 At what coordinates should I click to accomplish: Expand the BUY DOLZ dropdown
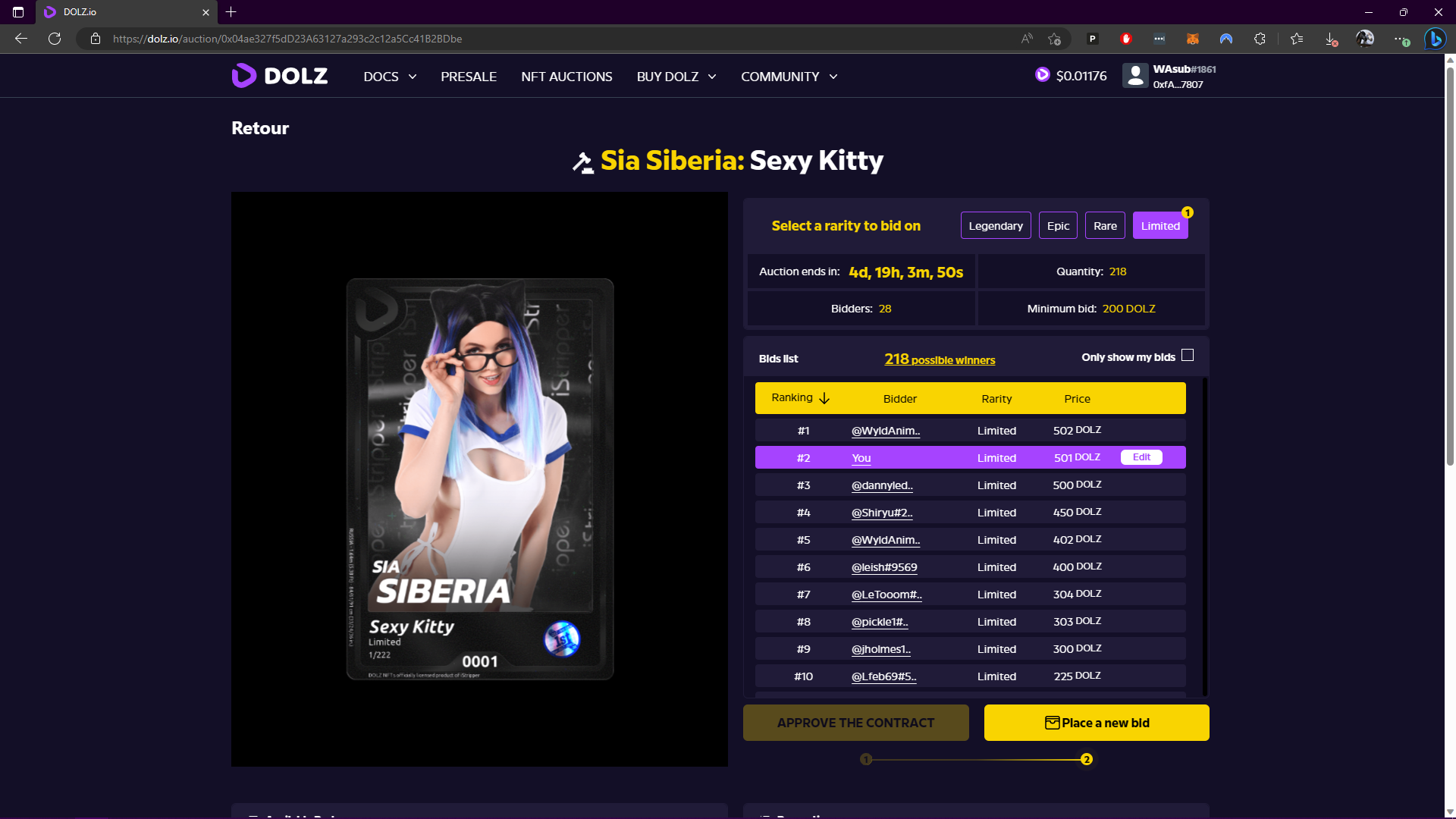pyautogui.click(x=676, y=77)
